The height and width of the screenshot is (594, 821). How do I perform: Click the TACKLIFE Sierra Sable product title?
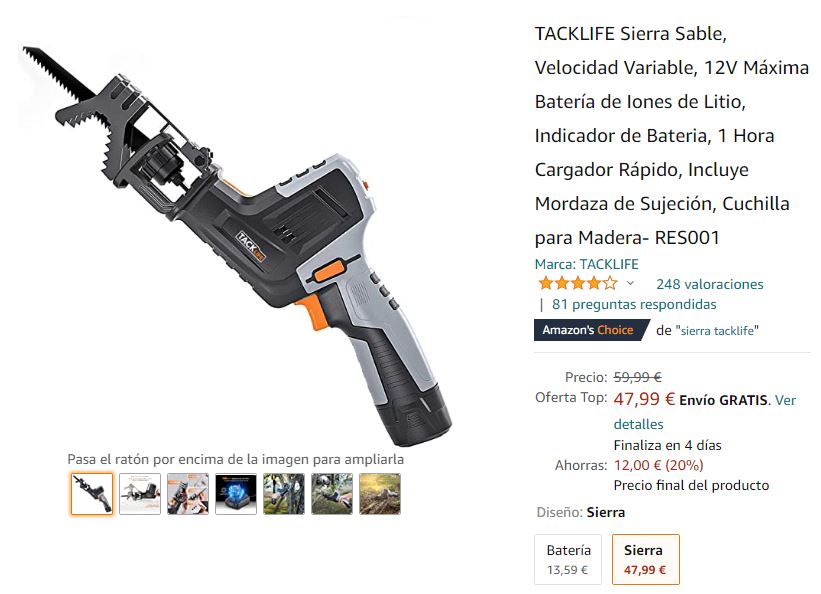coord(672,135)
